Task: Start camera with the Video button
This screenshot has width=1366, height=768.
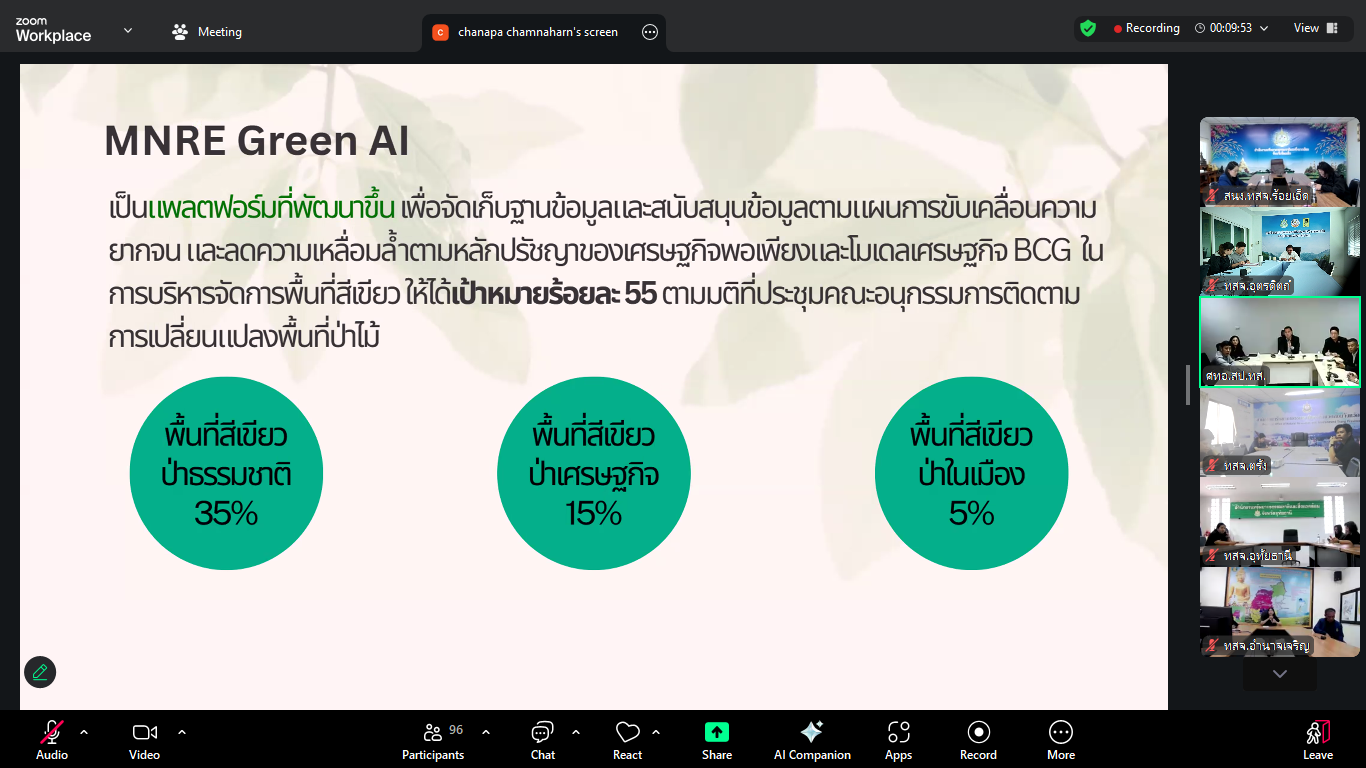Action: point(144,740)
